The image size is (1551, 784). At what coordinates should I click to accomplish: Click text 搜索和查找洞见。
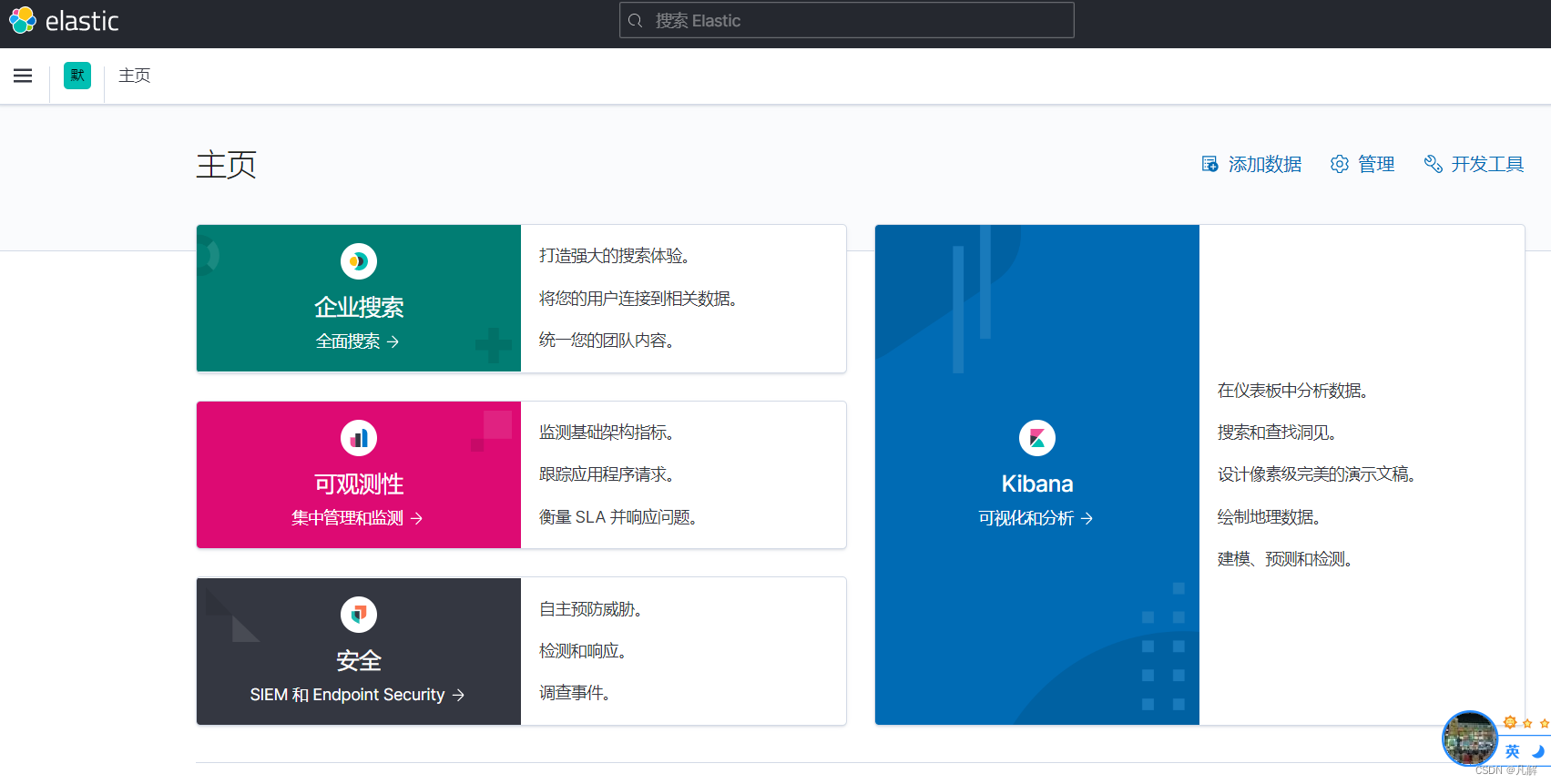click(x=1278, y=433)
